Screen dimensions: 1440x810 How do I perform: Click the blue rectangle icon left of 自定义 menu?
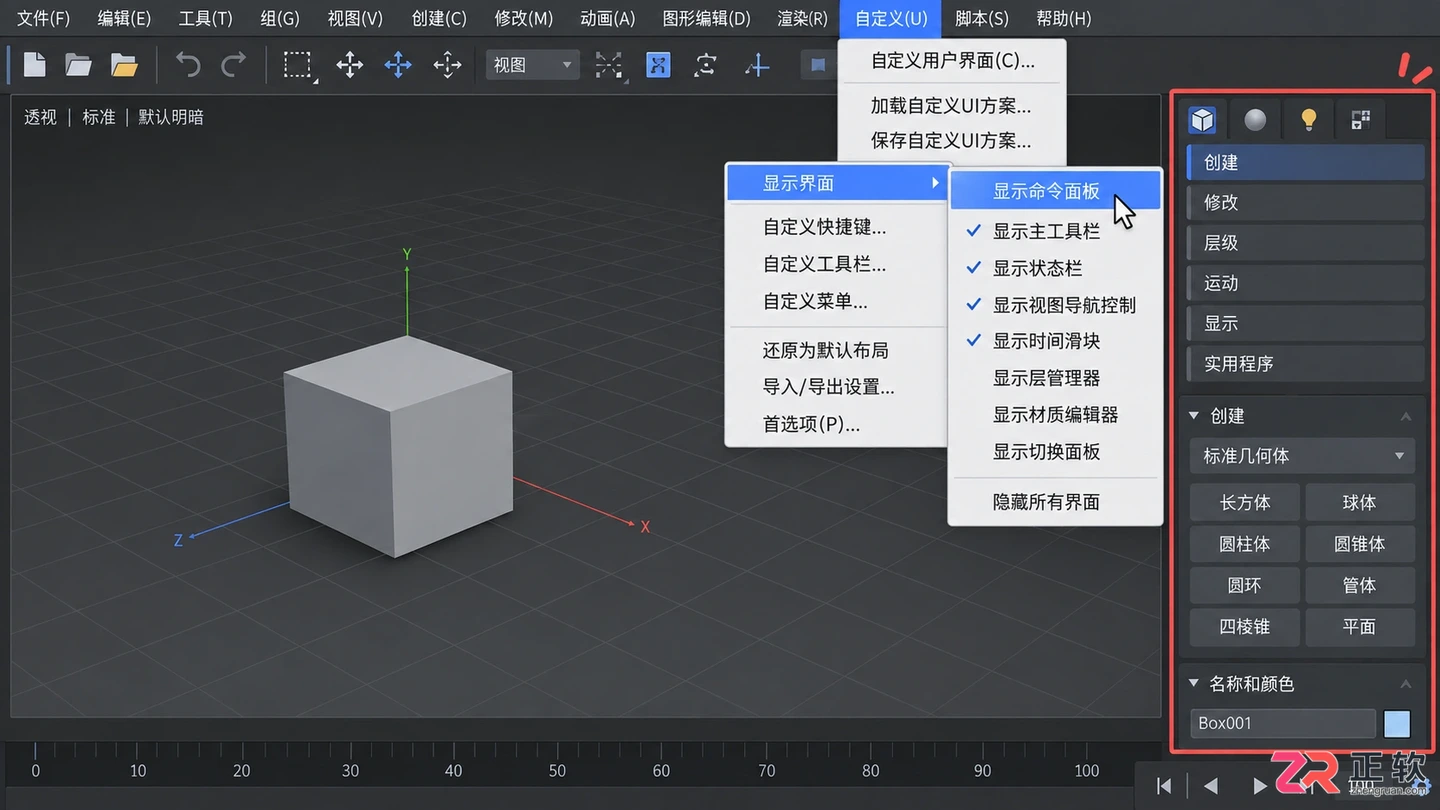click(818, 66)
